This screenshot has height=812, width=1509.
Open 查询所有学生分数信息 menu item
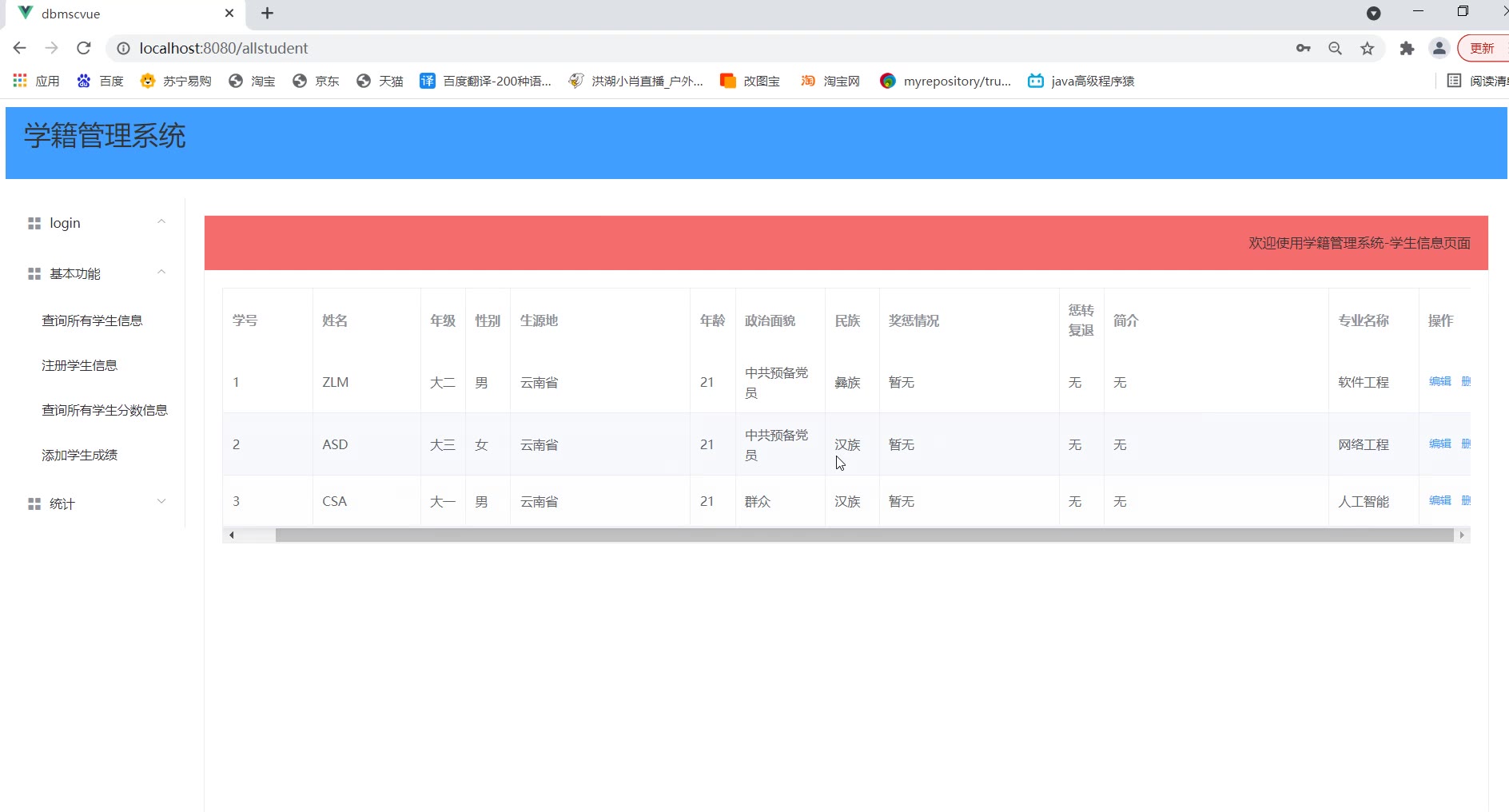click(105, 410)
